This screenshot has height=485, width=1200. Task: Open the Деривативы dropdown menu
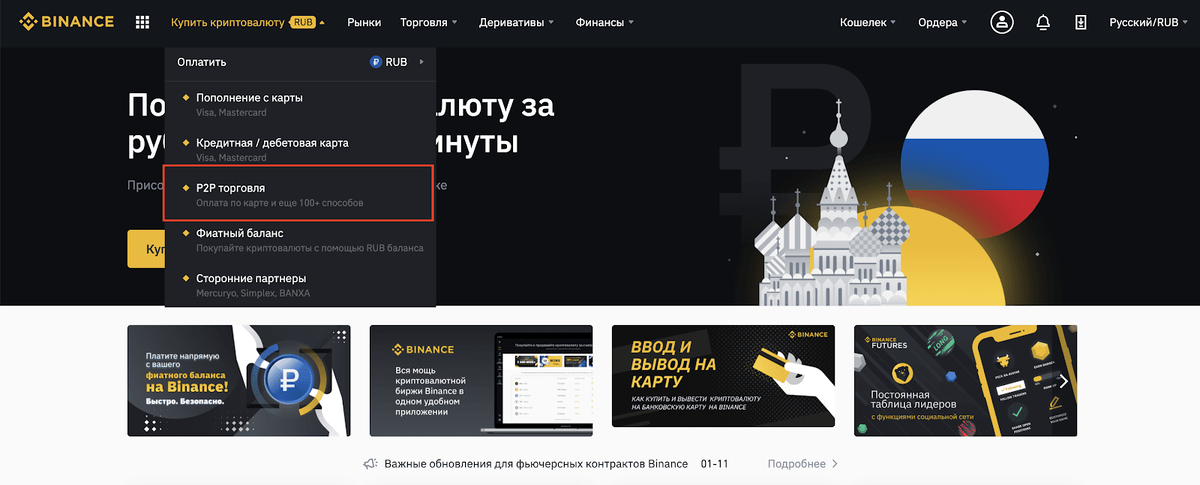pyautogui.click(x=517, y=22)
